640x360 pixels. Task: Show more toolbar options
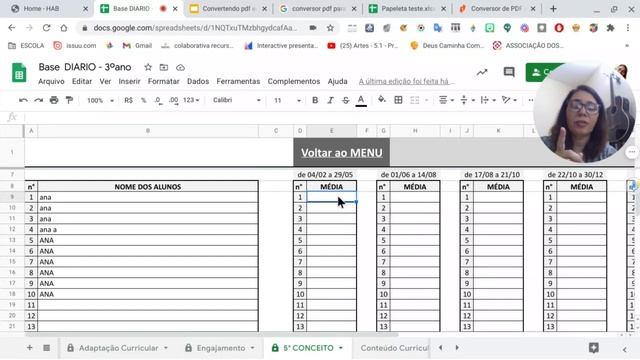coord(531,100)
